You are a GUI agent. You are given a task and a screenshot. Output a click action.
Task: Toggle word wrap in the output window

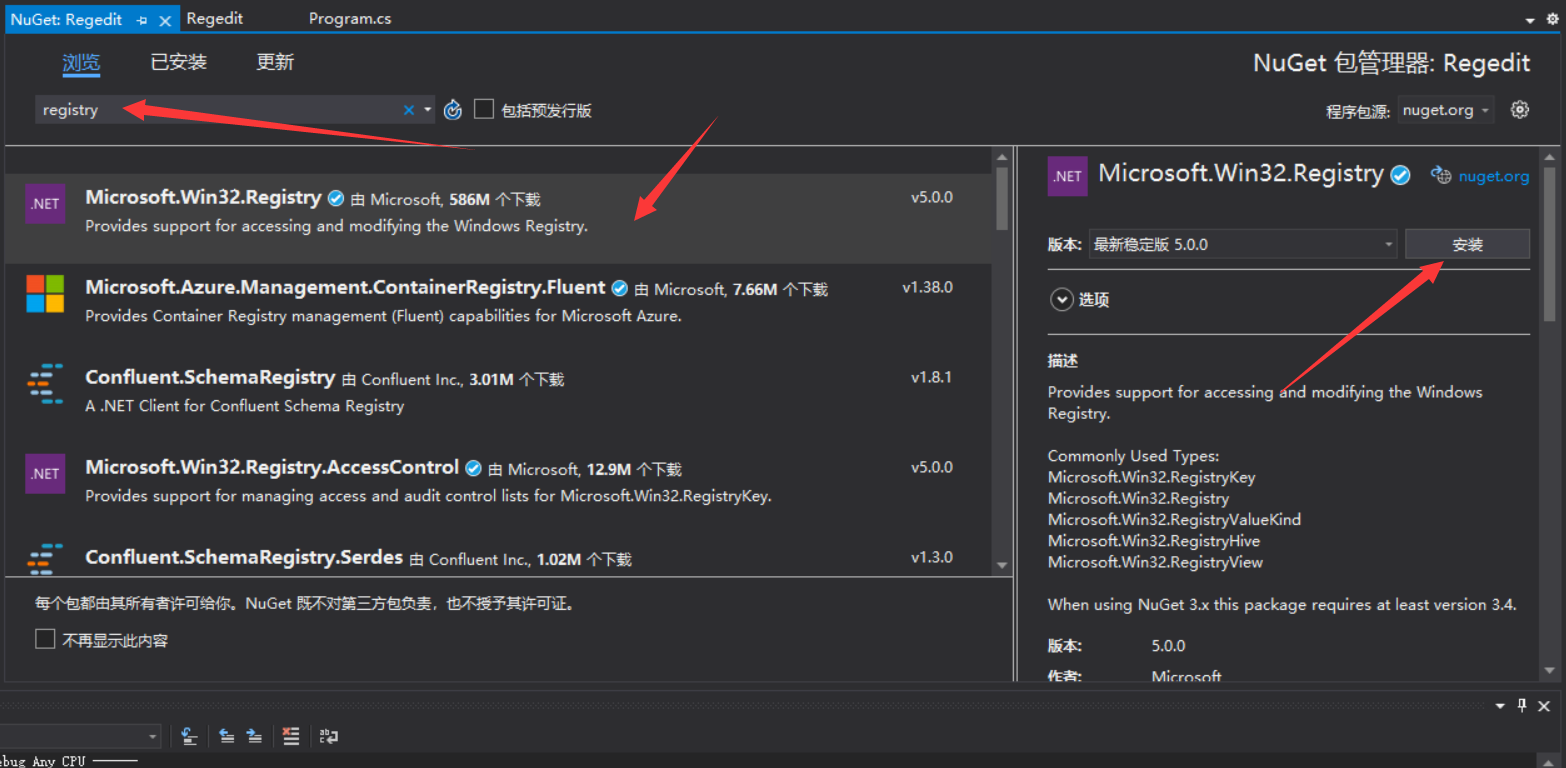[x=328, y=736]
